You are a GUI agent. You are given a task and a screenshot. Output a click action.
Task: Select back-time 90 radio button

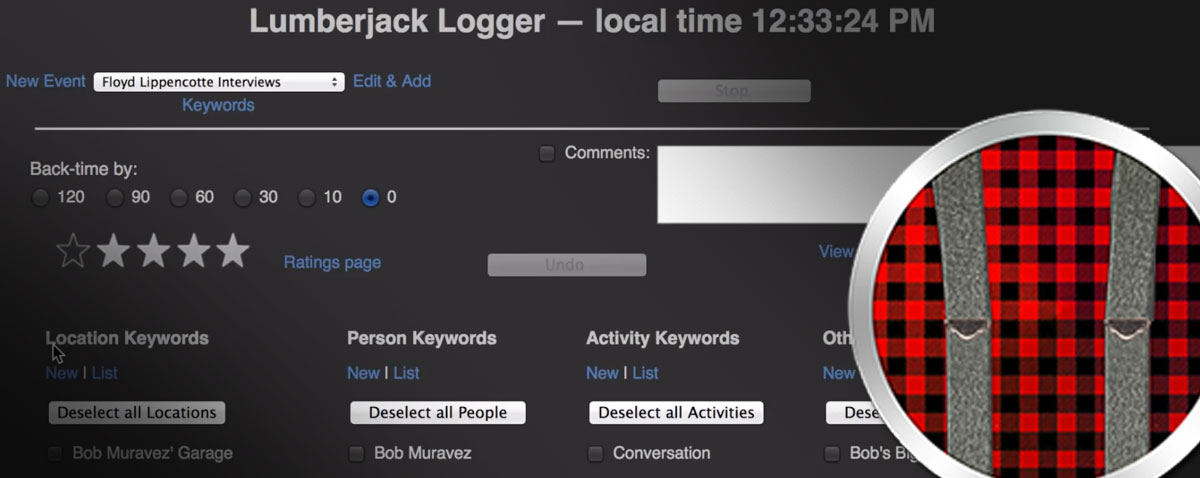(115, 198)
